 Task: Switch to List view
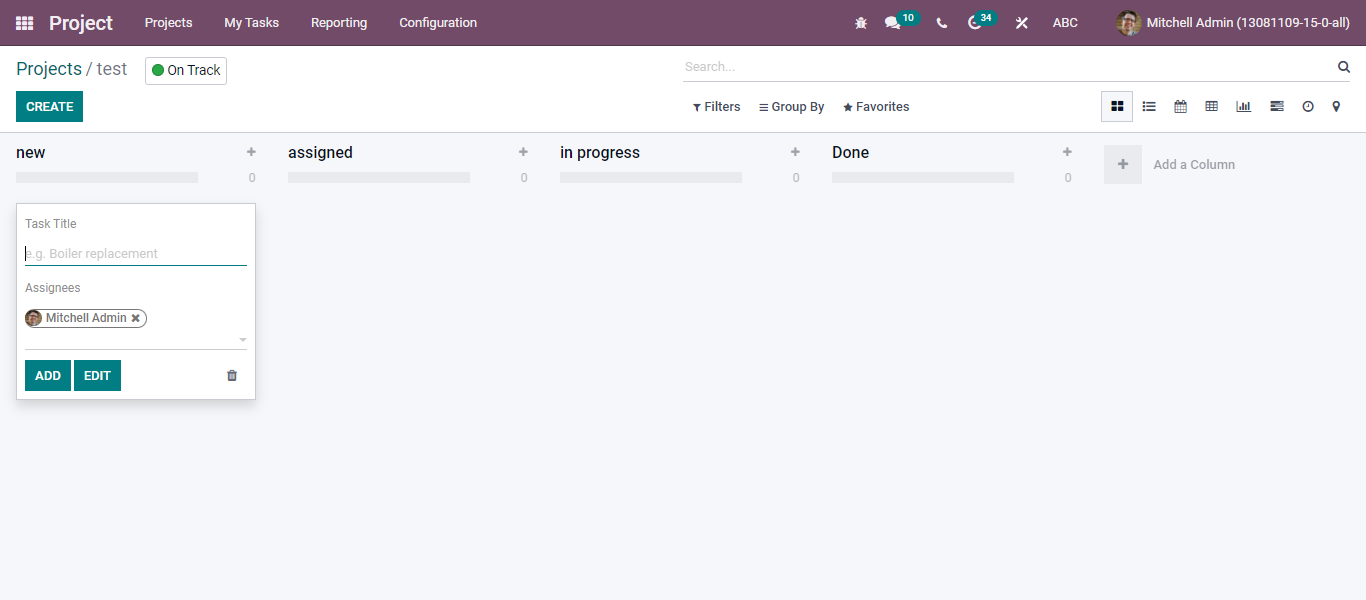coord(1149,106)
